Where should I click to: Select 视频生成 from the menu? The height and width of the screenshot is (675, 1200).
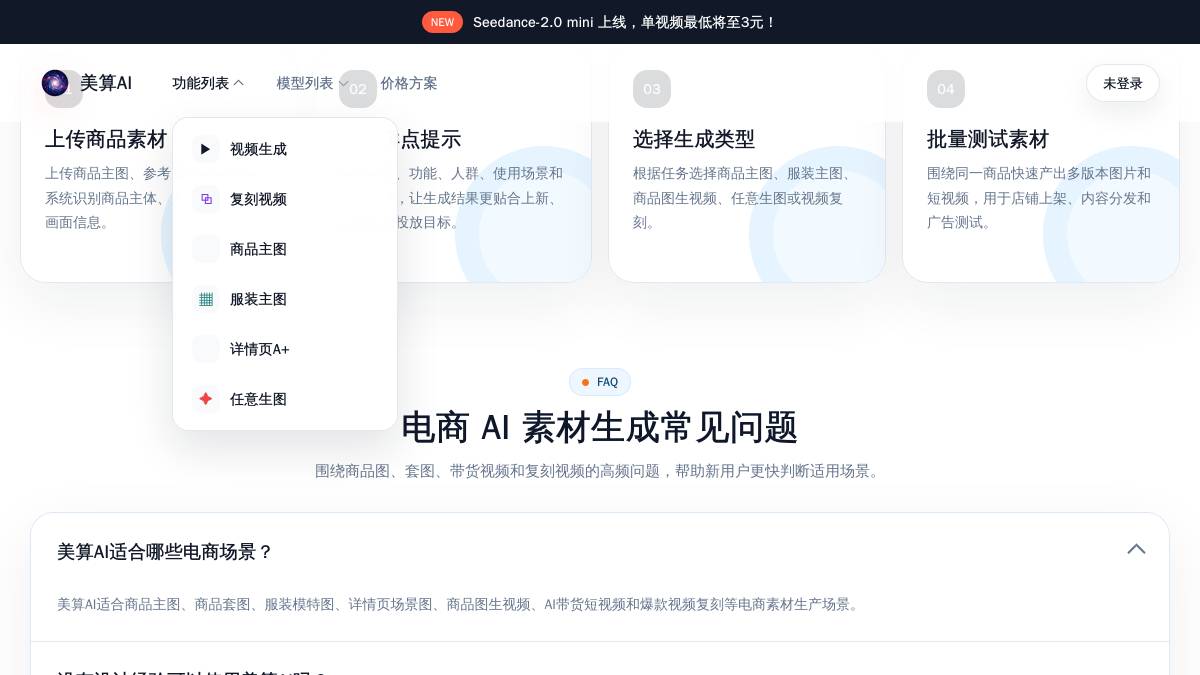(x=285, y=149)
